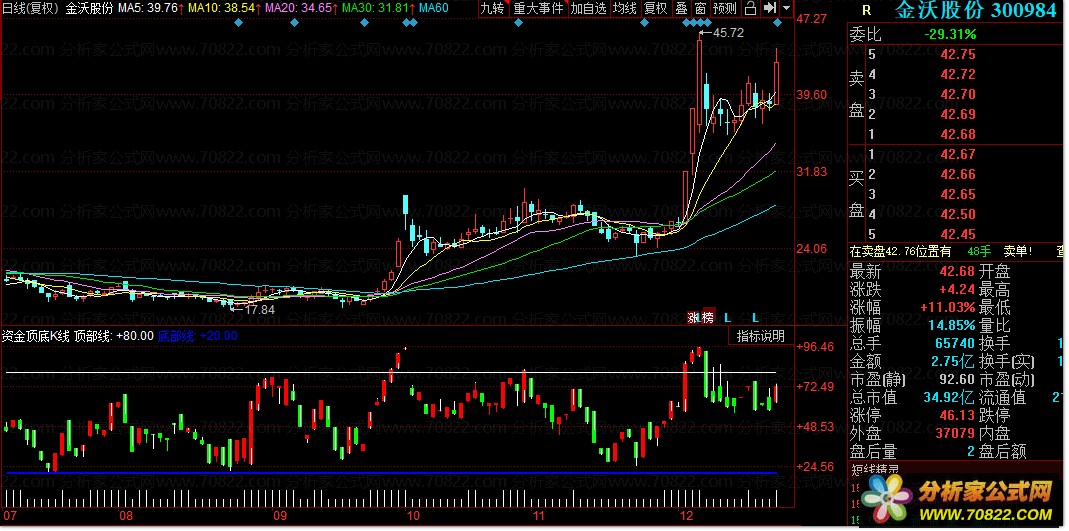
Task: Click the 17.84 low price annotation
Action: (259, 309)
